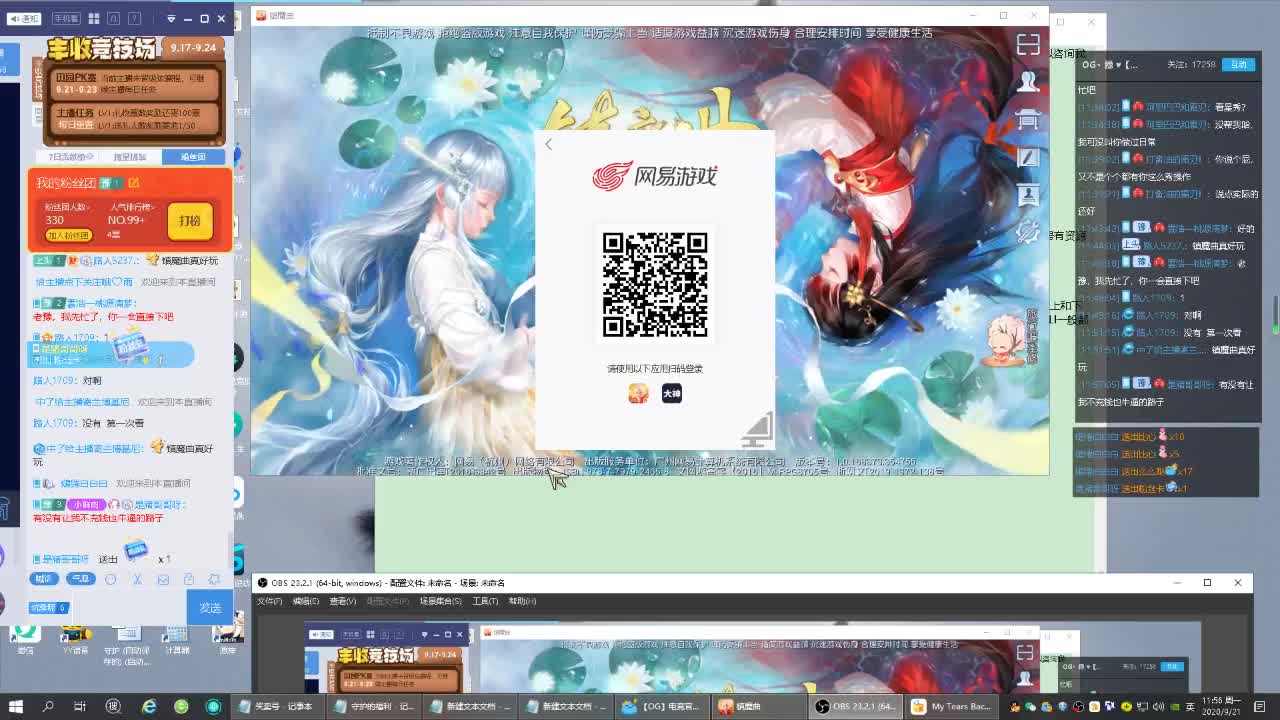Click the chibi mascot character on game screen
The height and width of the screenshot is (720, 1280).
click(1001, 342)
